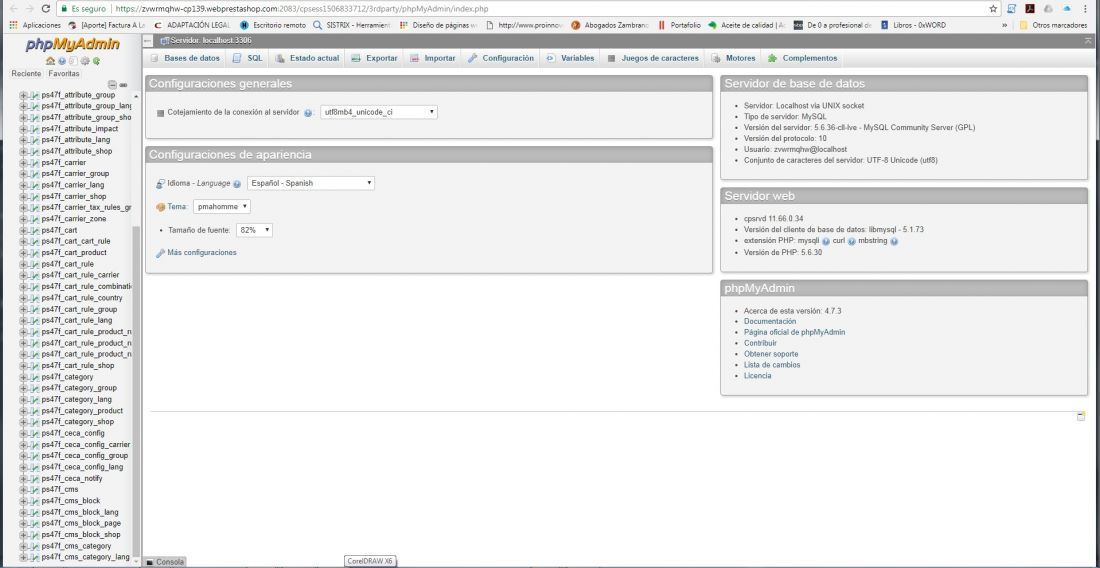Open the Estado actual tab
Image resolution: width=1100 pixels, height=568 pixels.
[x=307, y=58]
